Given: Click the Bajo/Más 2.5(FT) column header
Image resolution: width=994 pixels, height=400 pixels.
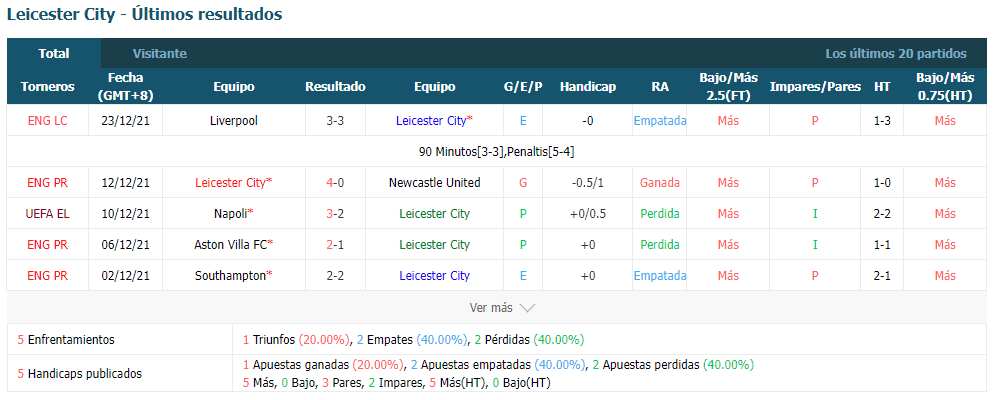Looking at the screenshot, I should pyautogui.click(x=728, y=87).
